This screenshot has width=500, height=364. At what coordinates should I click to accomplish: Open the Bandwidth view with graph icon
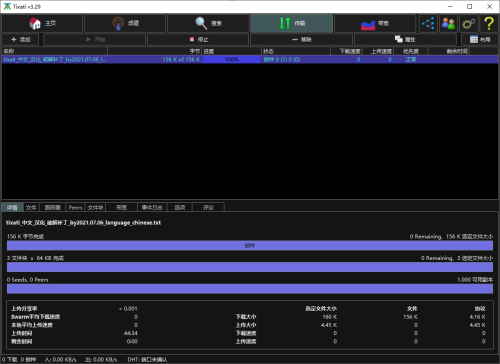pyautogui.click(x=375, y=23)
